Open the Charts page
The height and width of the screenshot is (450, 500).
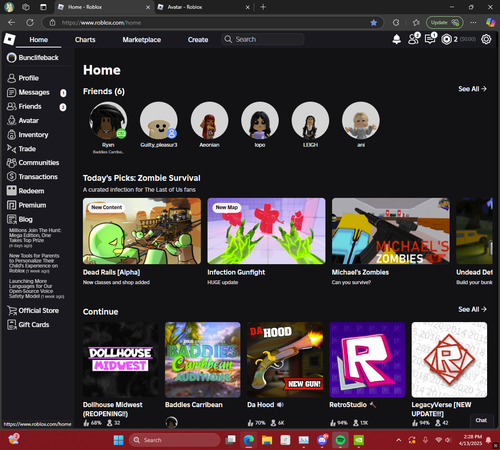(x=85, y=40)
